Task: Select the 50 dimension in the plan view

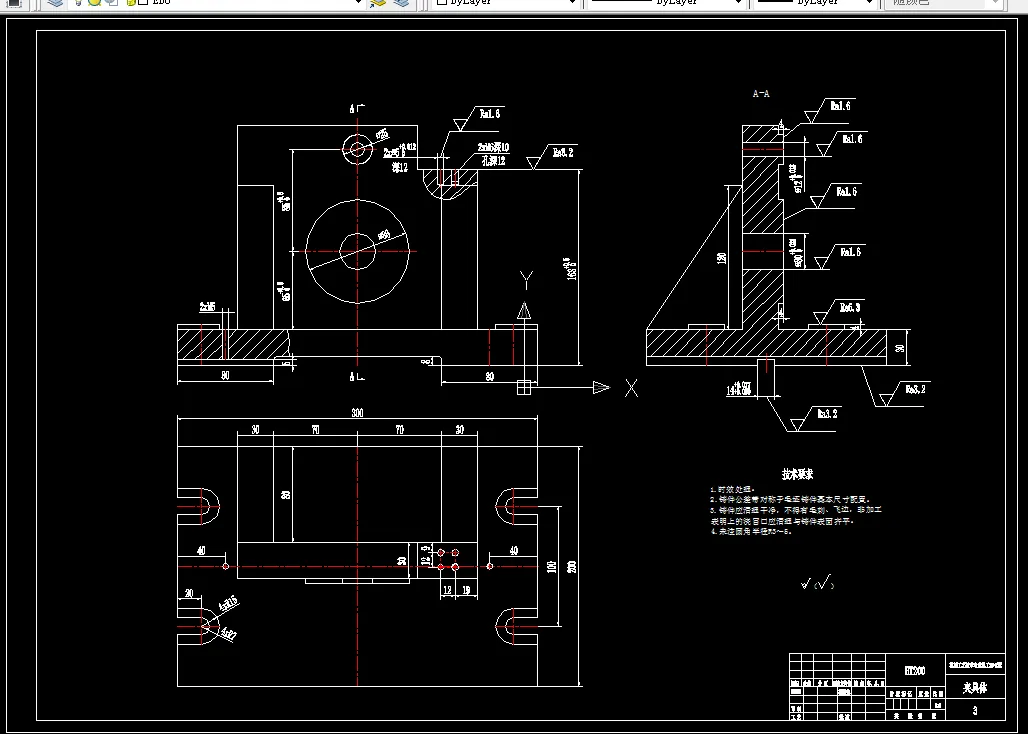Action: 402,560
